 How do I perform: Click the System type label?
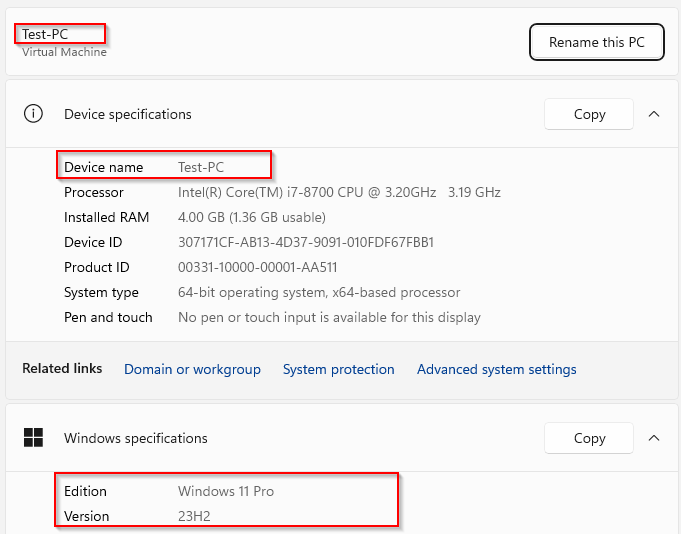point(101,292)
